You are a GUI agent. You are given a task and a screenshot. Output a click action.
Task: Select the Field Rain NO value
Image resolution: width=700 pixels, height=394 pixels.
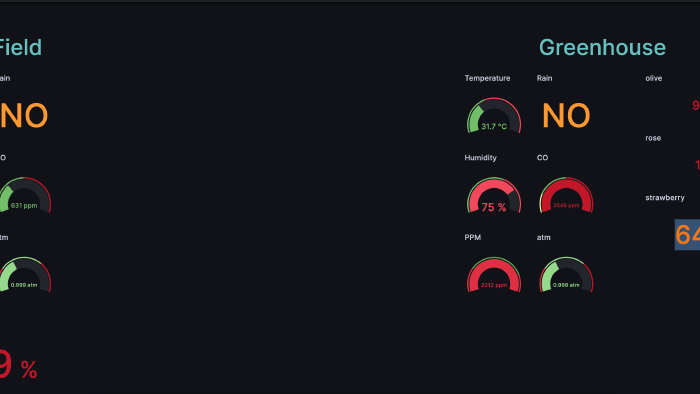tap(24, 116)
